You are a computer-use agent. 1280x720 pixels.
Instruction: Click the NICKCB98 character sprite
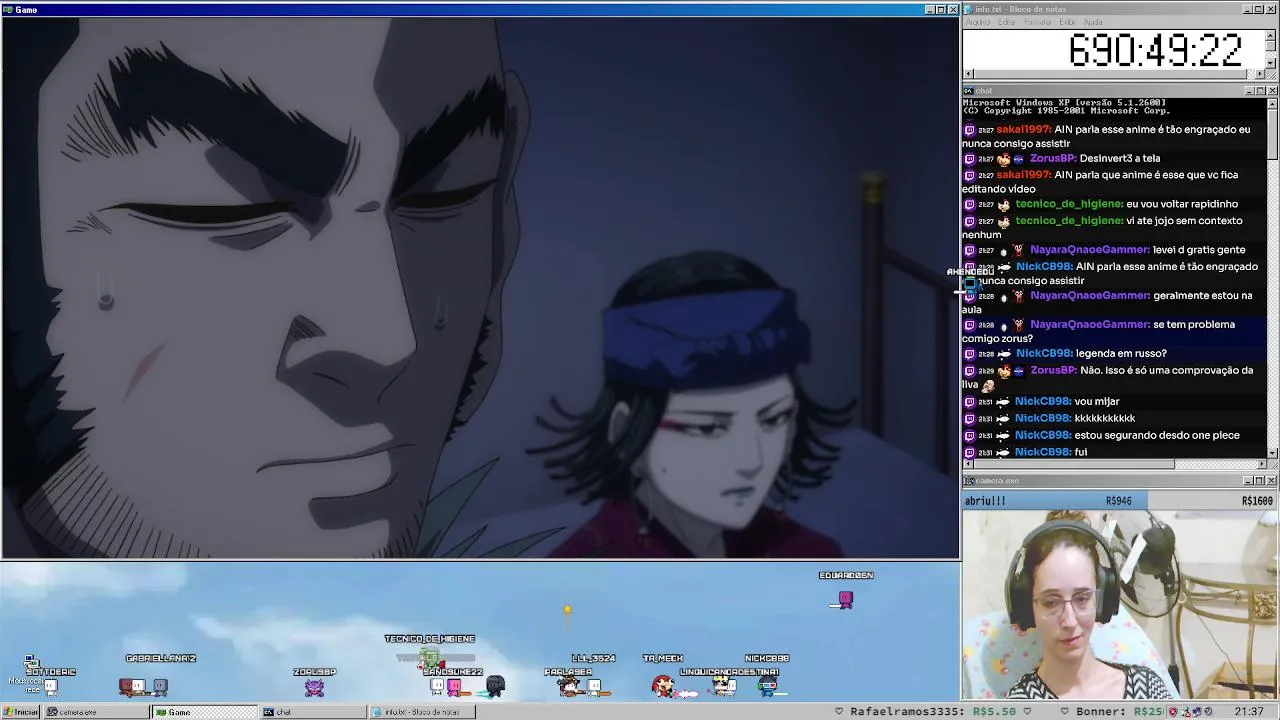(768, 685)
